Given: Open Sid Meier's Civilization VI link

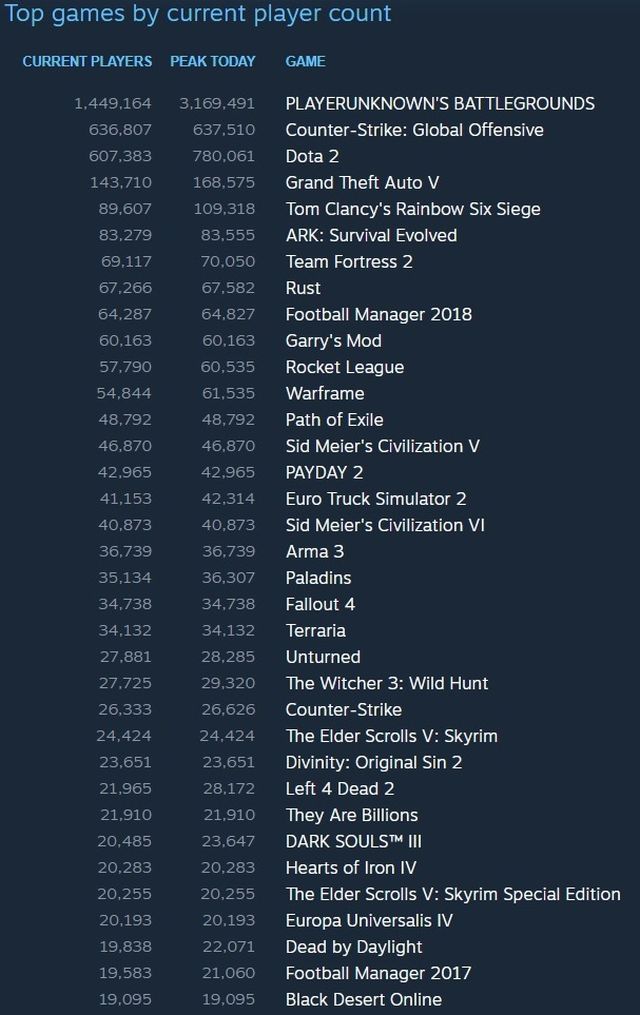Looking at the screenshot, I should coord(385,525).
